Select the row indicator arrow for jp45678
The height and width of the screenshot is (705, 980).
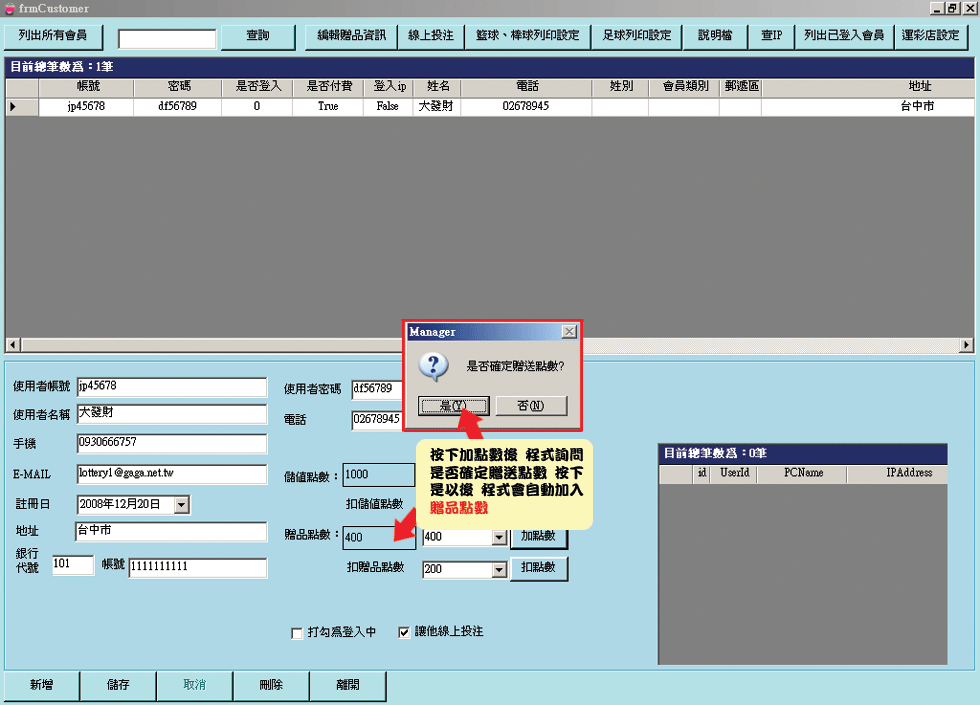click(13, 106)
